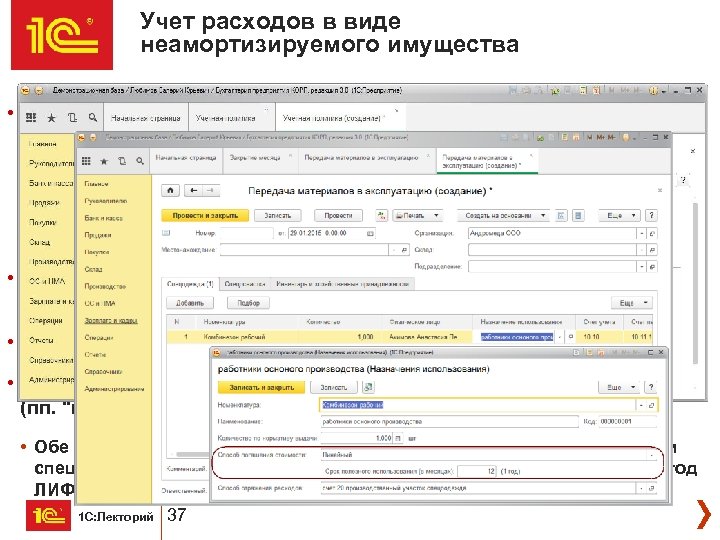
Task: Click Наименование field in dialog
Action: click(449, 422)
